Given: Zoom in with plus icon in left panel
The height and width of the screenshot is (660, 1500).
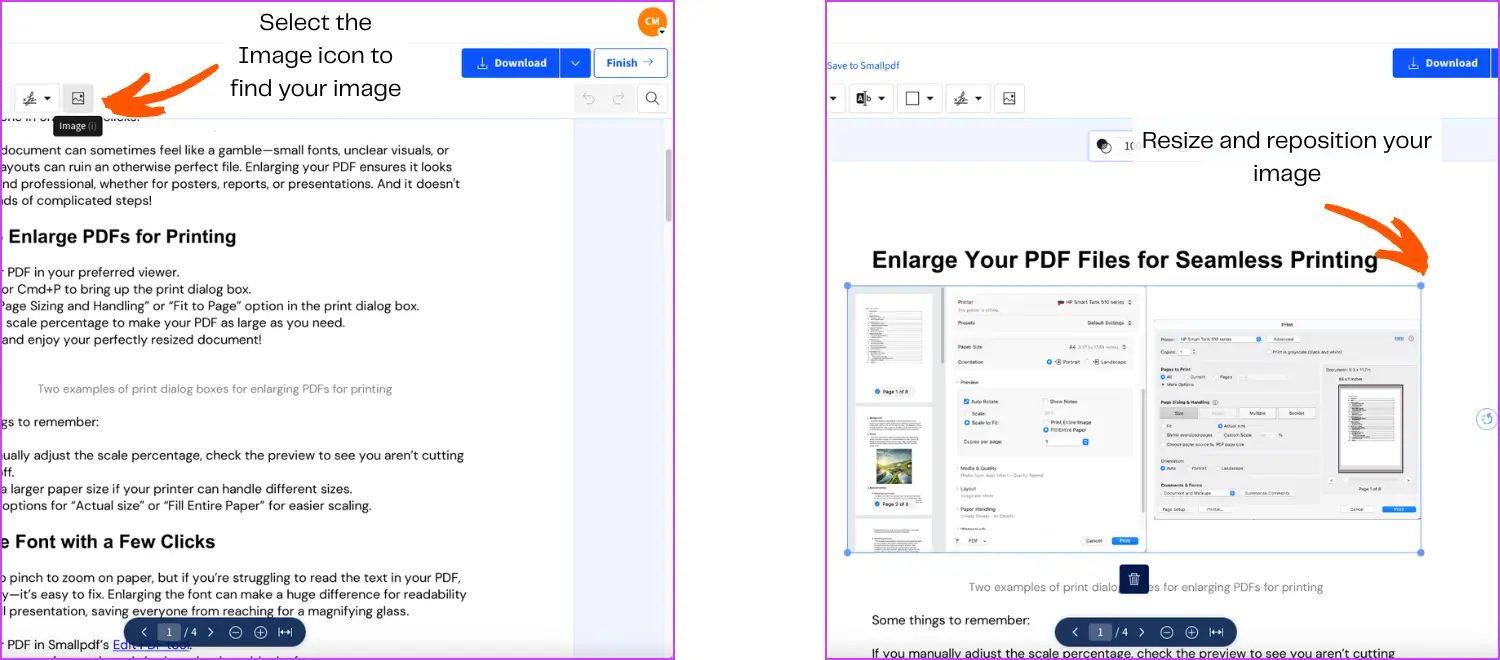Looking at the screenshot, I should pyautogui.click(x=261, y=632).
